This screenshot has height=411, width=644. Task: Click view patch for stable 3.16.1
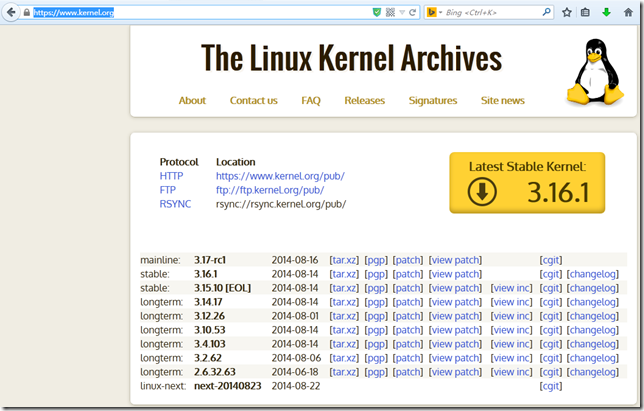point(455,274)
